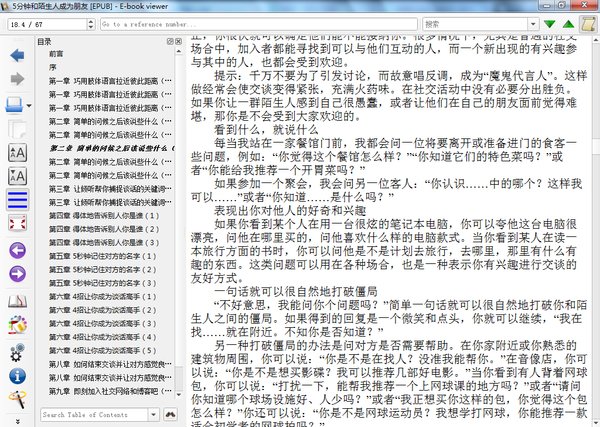Select the bold italic 第二章 current entry
The height and width of the screenshot is (427, 600).
pyautogui.click(x=111, y=148)
